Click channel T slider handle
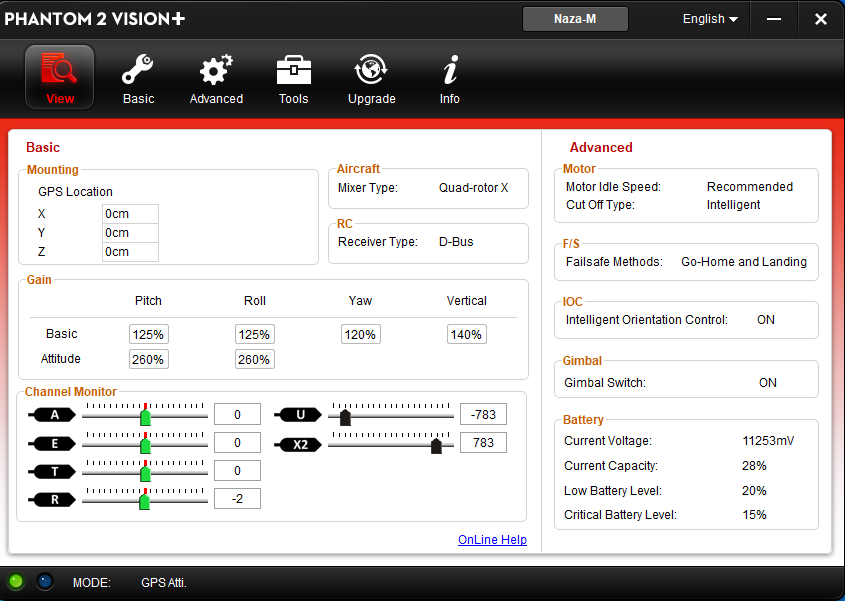Image resolution: width=845 pixels, height=601 pixels. click(x=146, y=474)
